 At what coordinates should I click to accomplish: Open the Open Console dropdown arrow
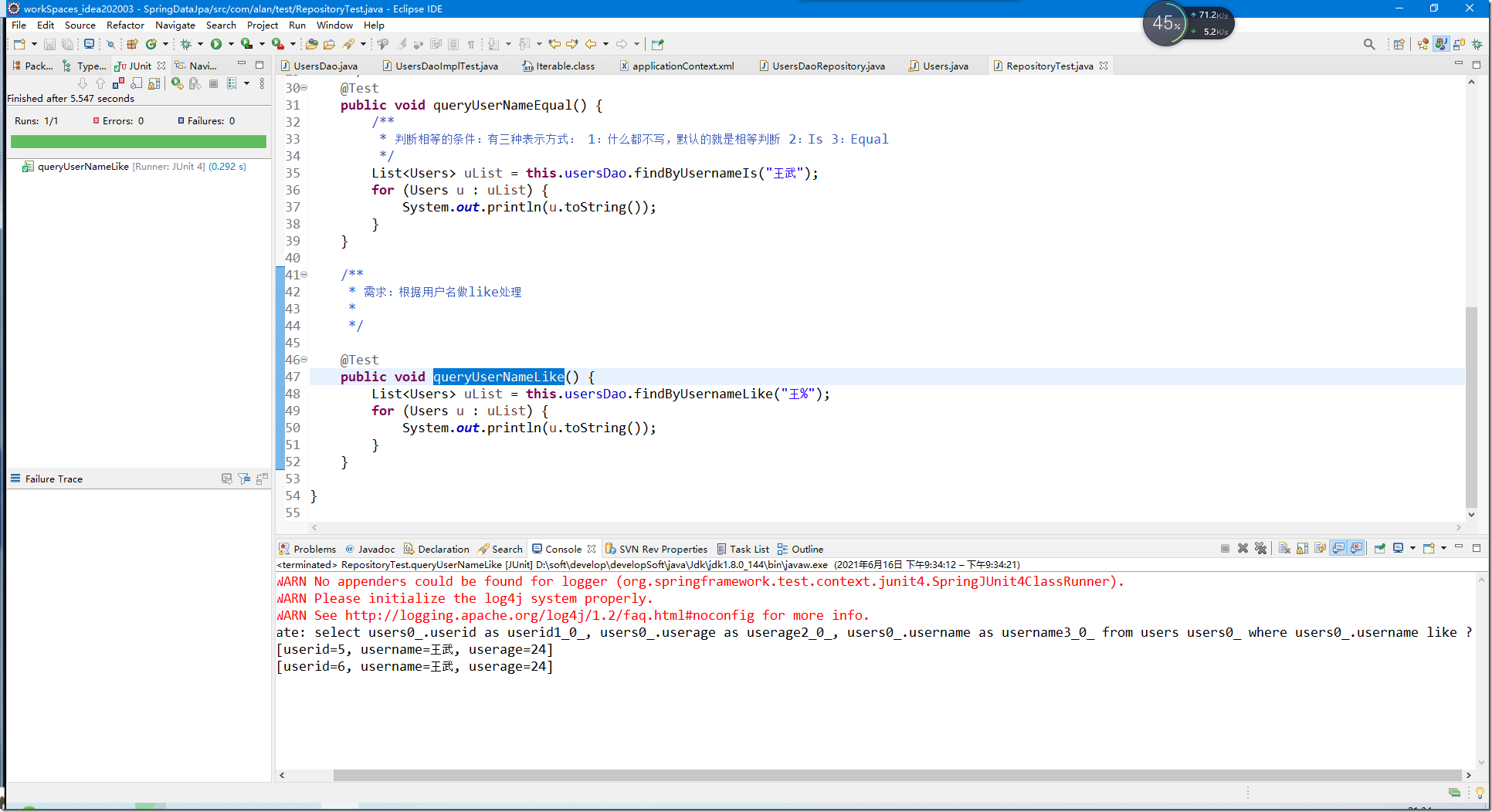click(x=1443, y=548)
